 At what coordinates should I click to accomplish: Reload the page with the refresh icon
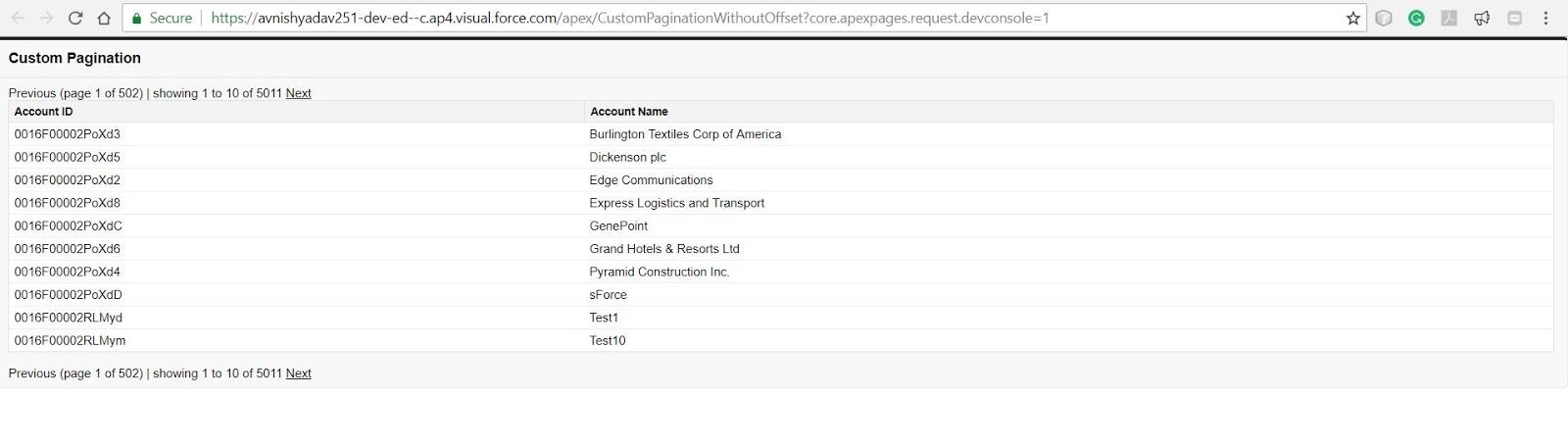75,18
